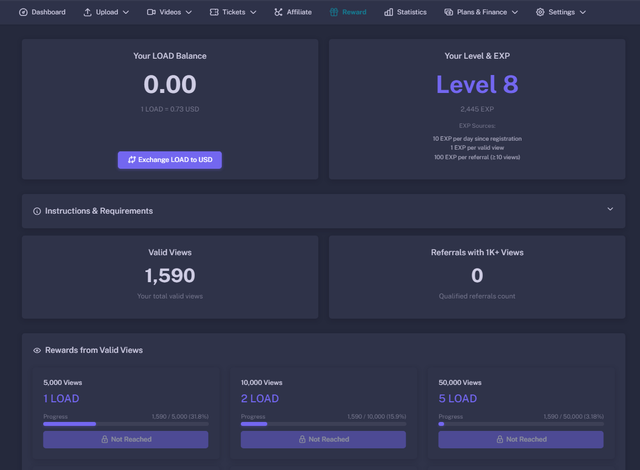This screenshot has height=470, width=640.
Task: Click 'Rewards from Valid Views' heading
Action: [x=94, y=350]
